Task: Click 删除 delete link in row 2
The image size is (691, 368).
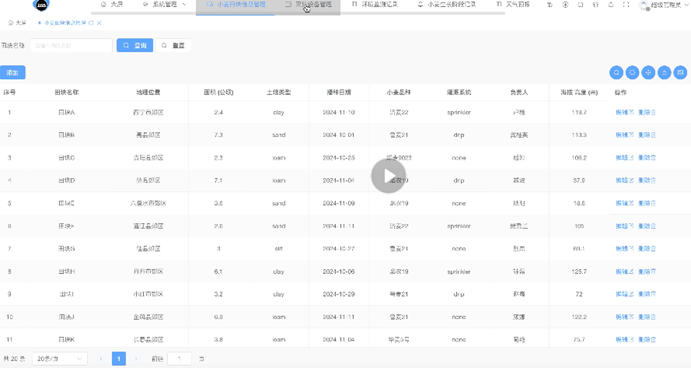Action: [647, 135]
